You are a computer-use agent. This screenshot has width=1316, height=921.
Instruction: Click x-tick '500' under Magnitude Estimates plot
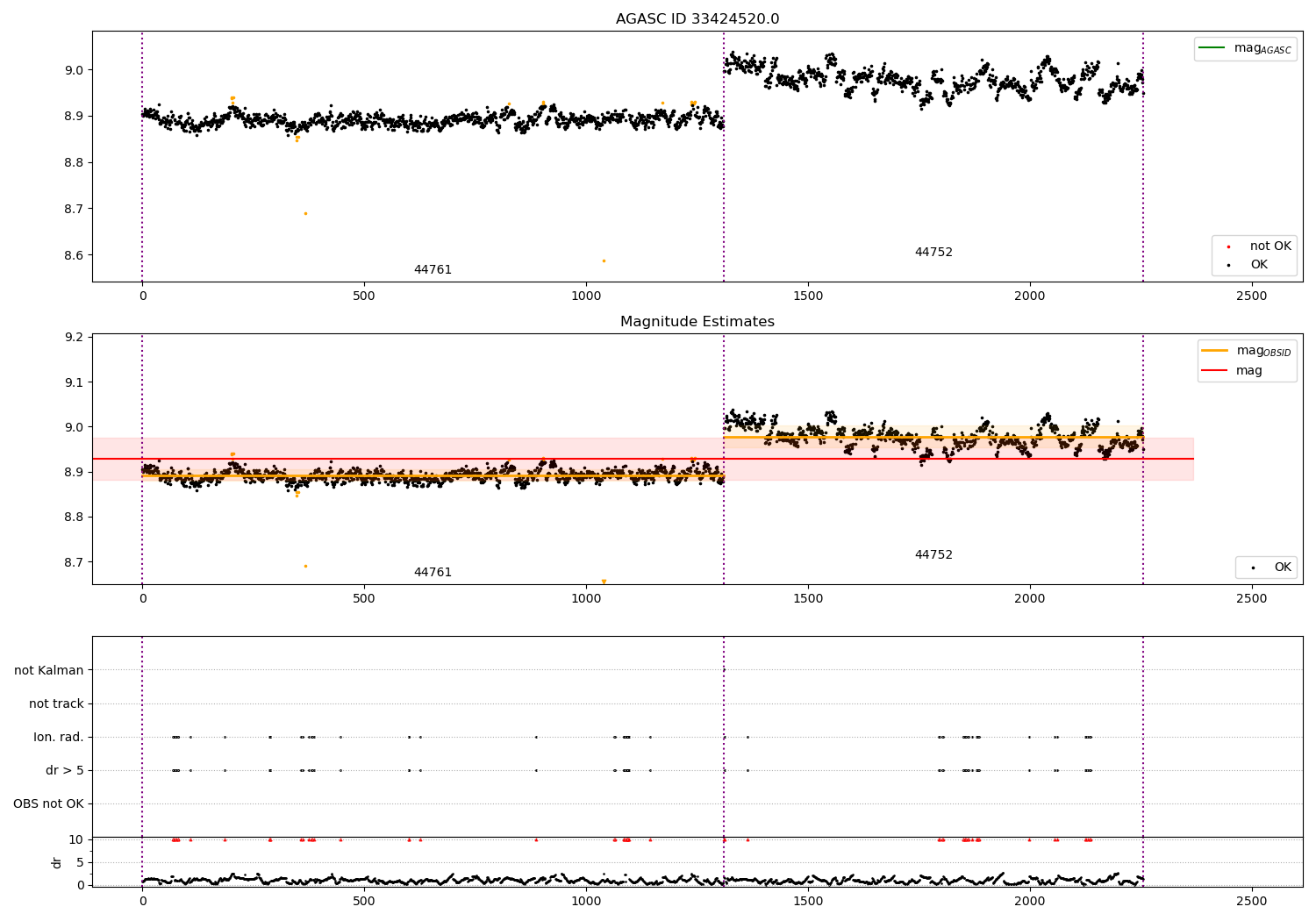pos(364,599)
